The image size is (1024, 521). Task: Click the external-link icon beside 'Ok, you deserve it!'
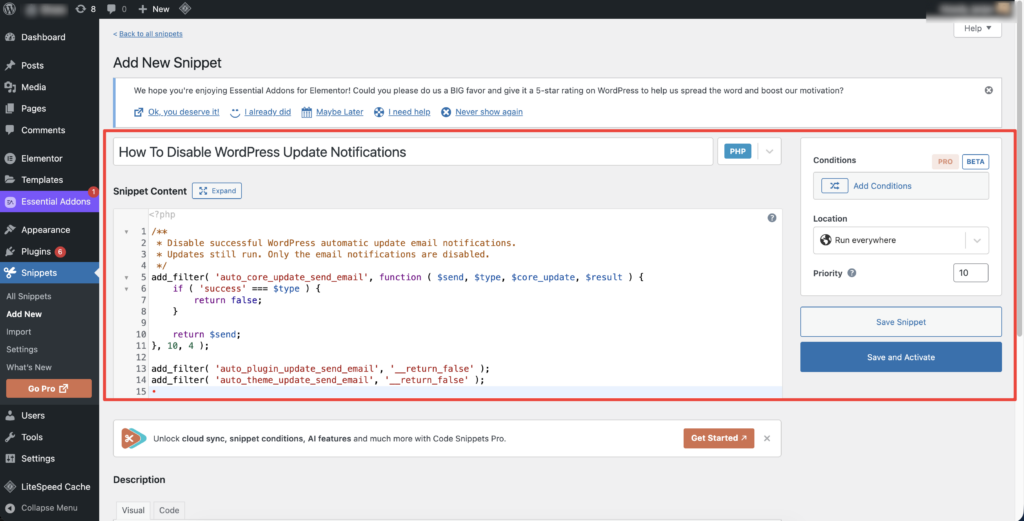click(138, 112)
